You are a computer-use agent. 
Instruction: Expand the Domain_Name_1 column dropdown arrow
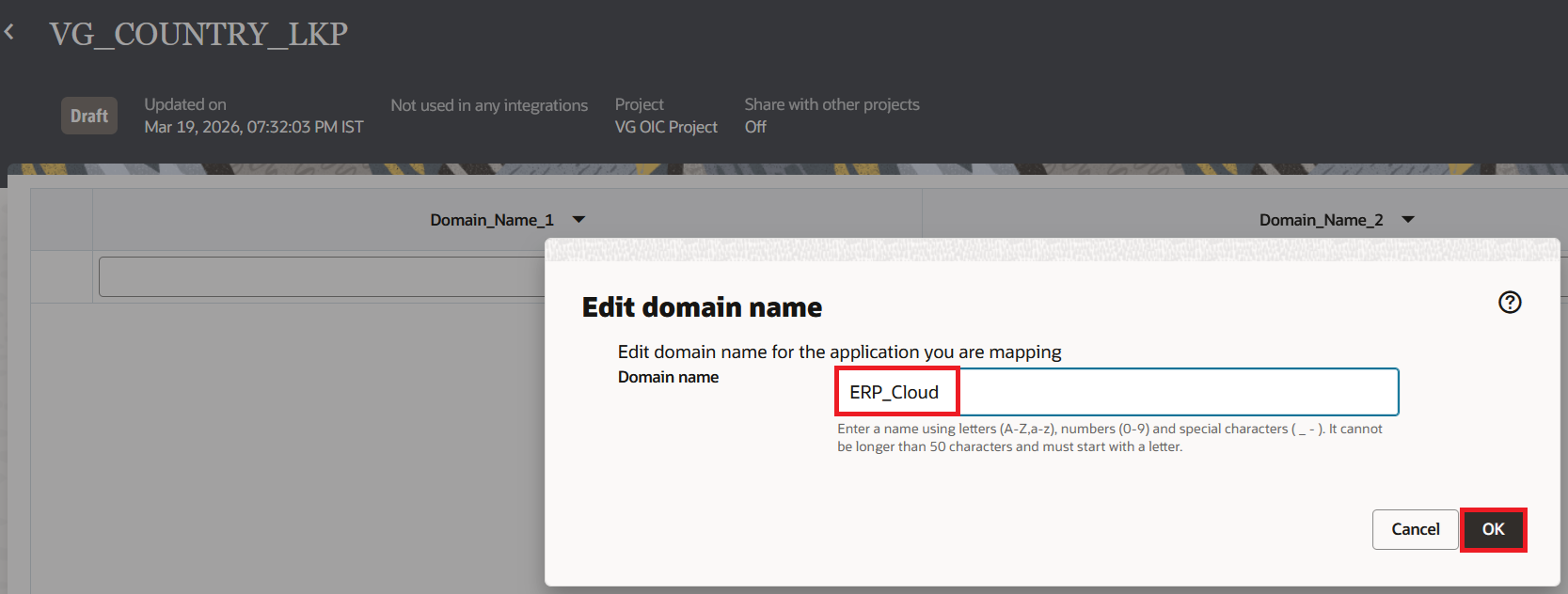[x=578, y=220]
